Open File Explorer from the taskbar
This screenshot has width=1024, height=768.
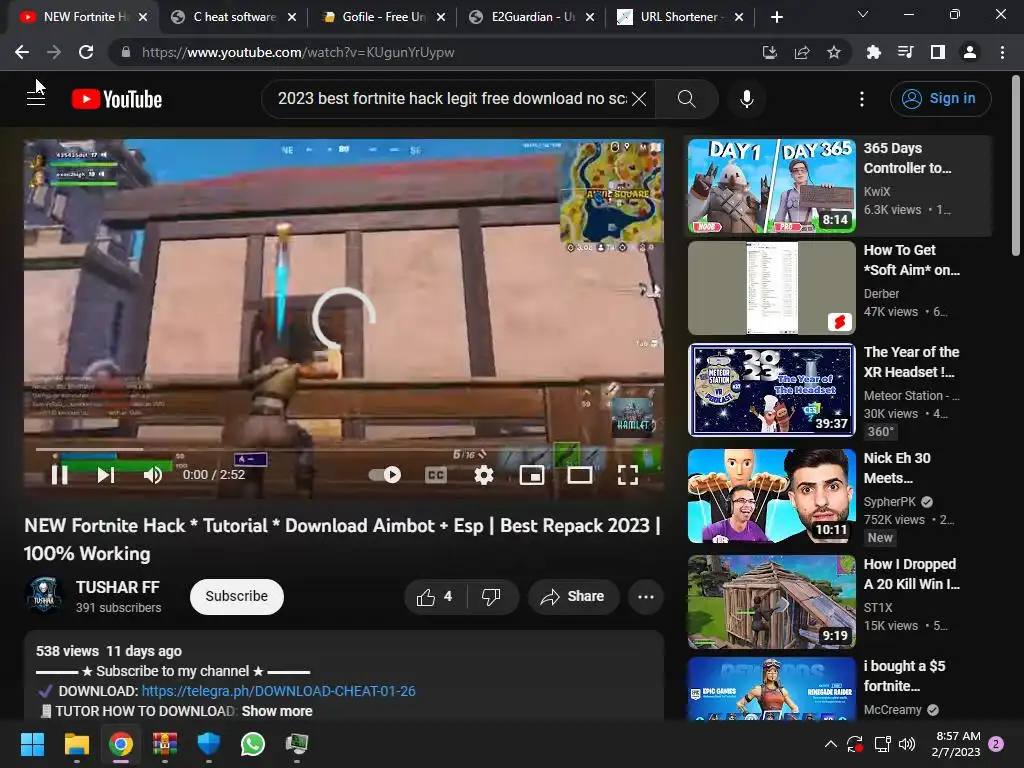point(76,744)
